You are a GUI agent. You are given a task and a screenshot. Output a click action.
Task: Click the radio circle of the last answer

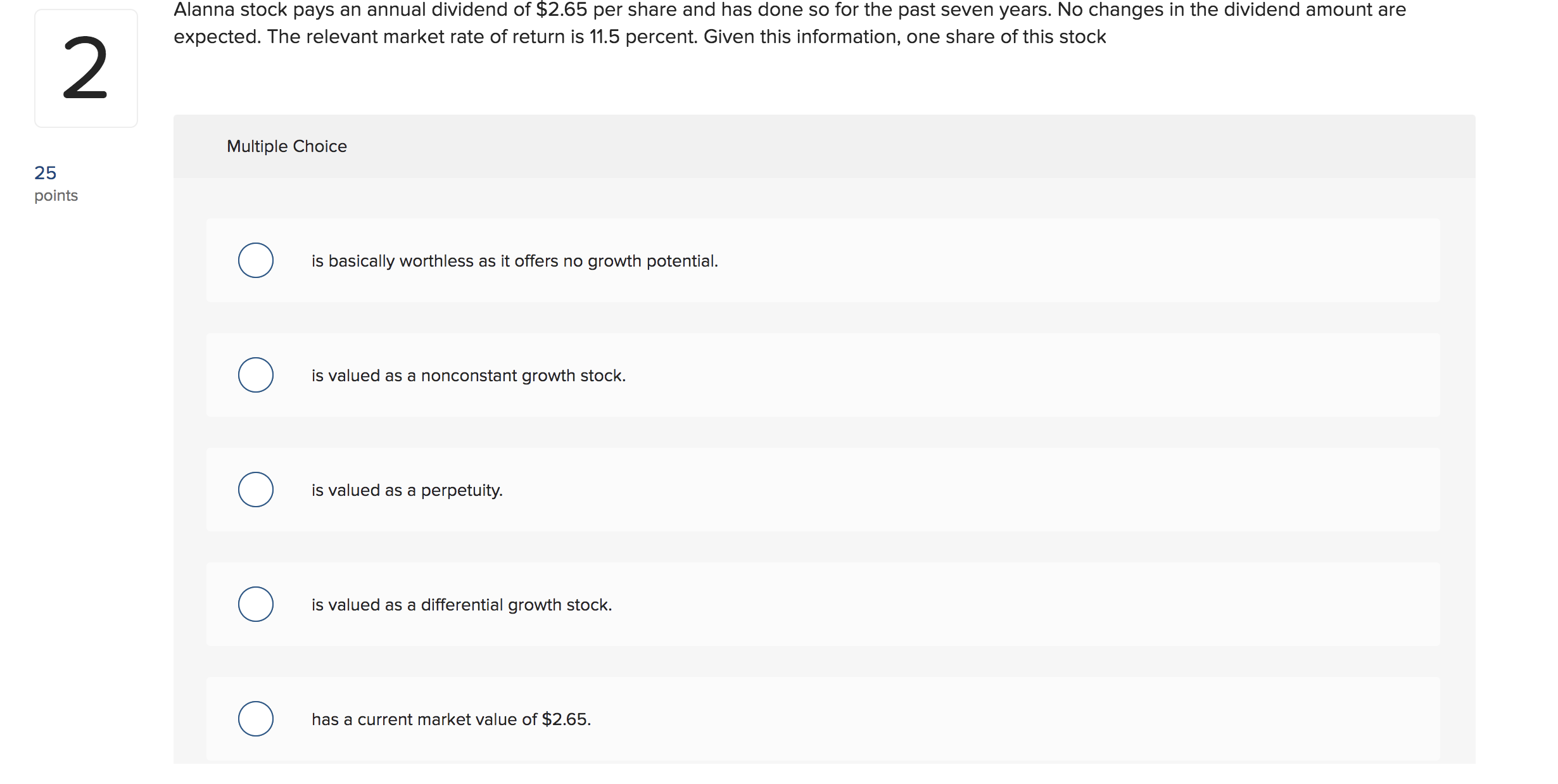[x=256, y=718]
